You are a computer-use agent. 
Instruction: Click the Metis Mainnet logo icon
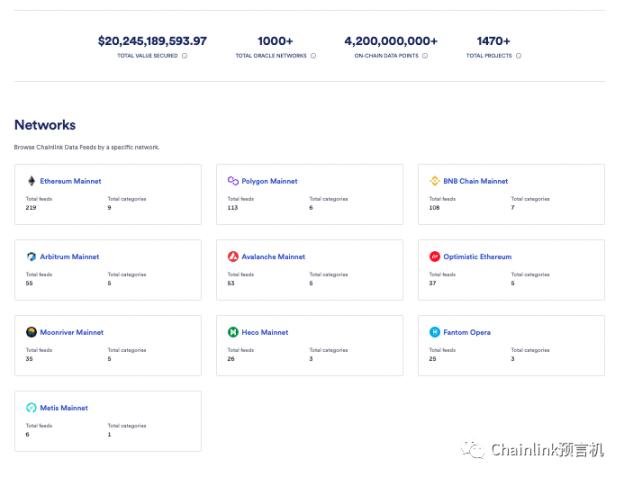tap(31, 408)
